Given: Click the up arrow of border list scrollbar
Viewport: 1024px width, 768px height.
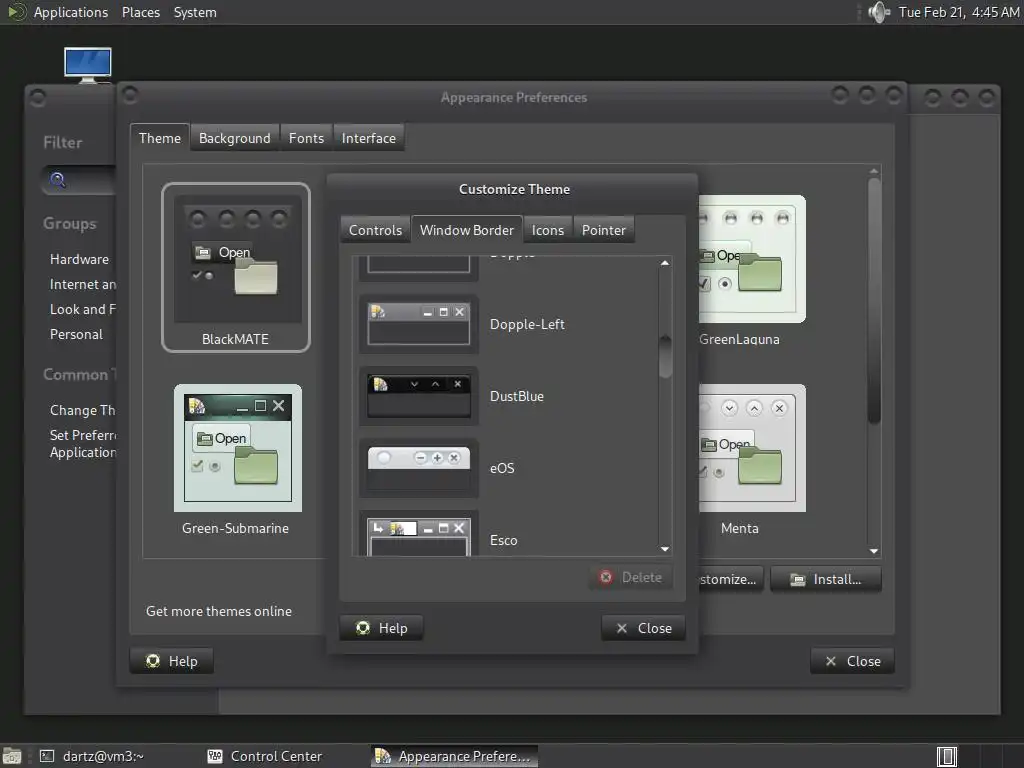Looking at the screenshot, I should click(665, 263).
